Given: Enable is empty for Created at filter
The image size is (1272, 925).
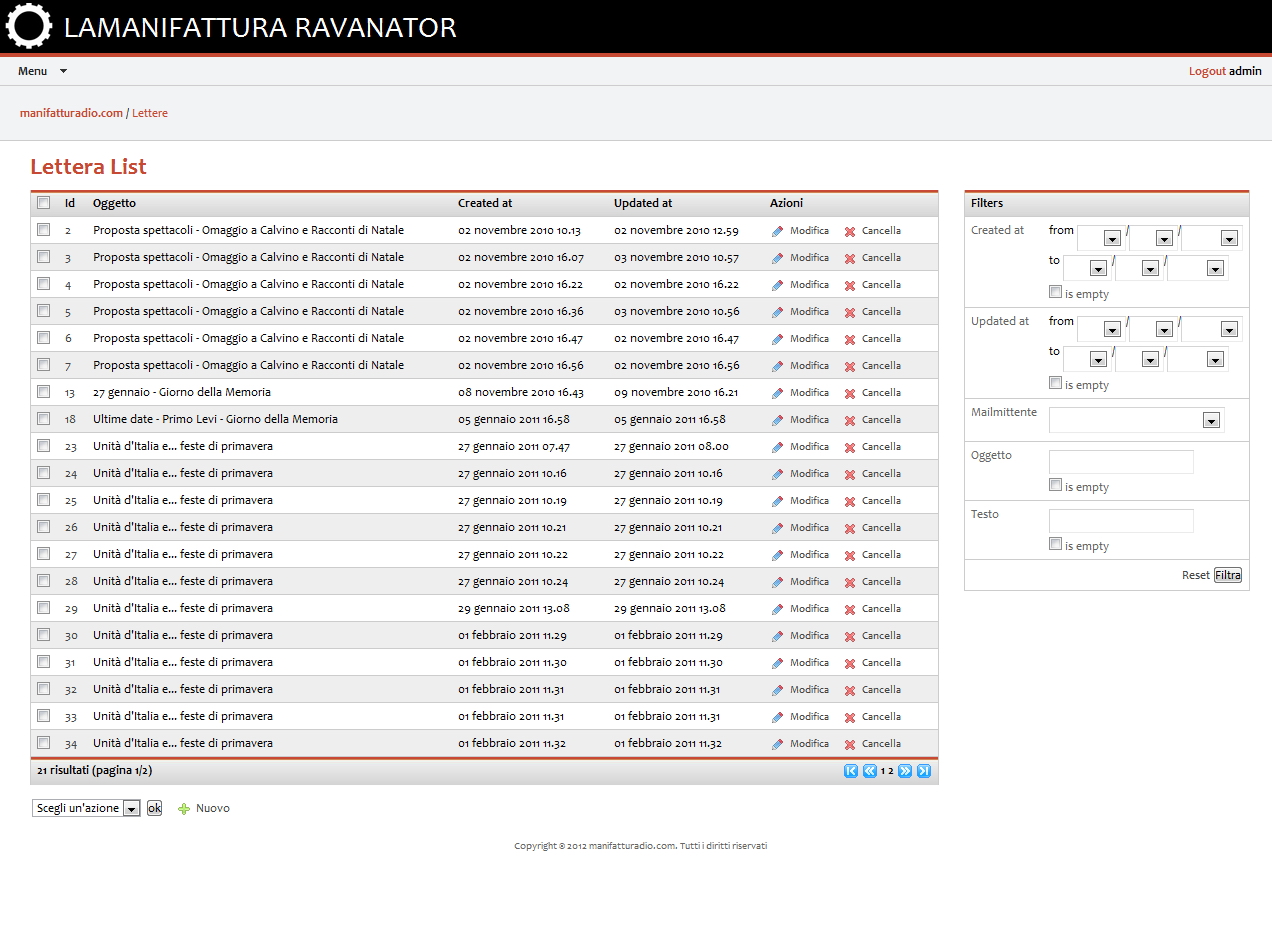Looking at the screenshot, I should point(1055,292).
